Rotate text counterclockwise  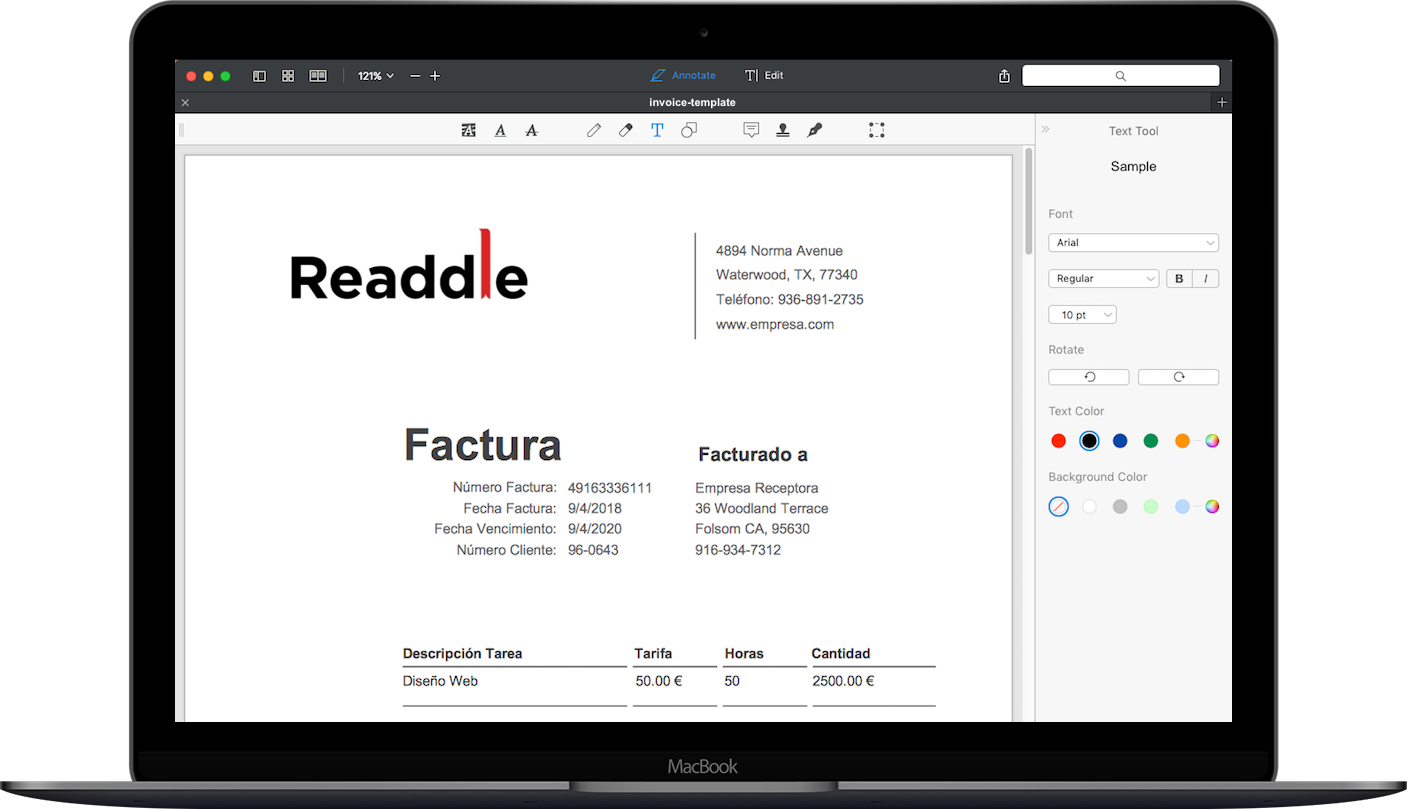1089,377
